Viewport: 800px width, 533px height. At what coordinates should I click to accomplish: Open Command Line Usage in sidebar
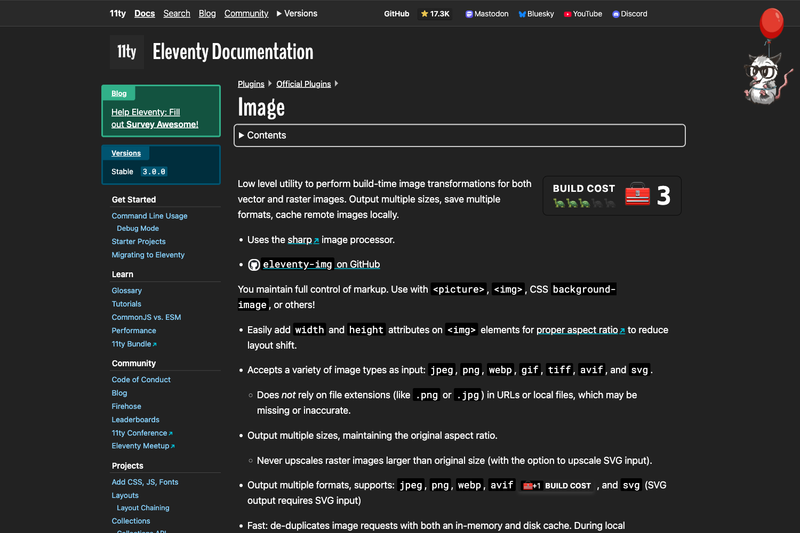point(149,216)
